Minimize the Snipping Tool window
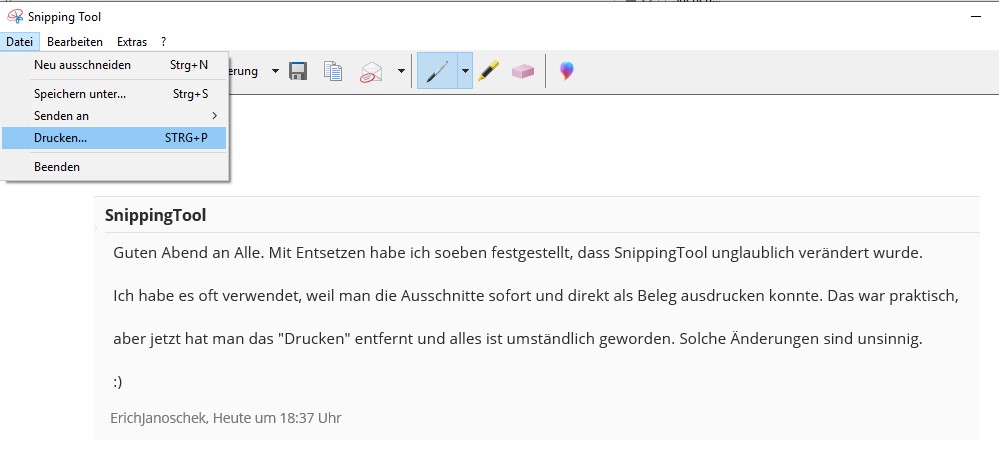The image size is (999, 449). pos(975,17)
